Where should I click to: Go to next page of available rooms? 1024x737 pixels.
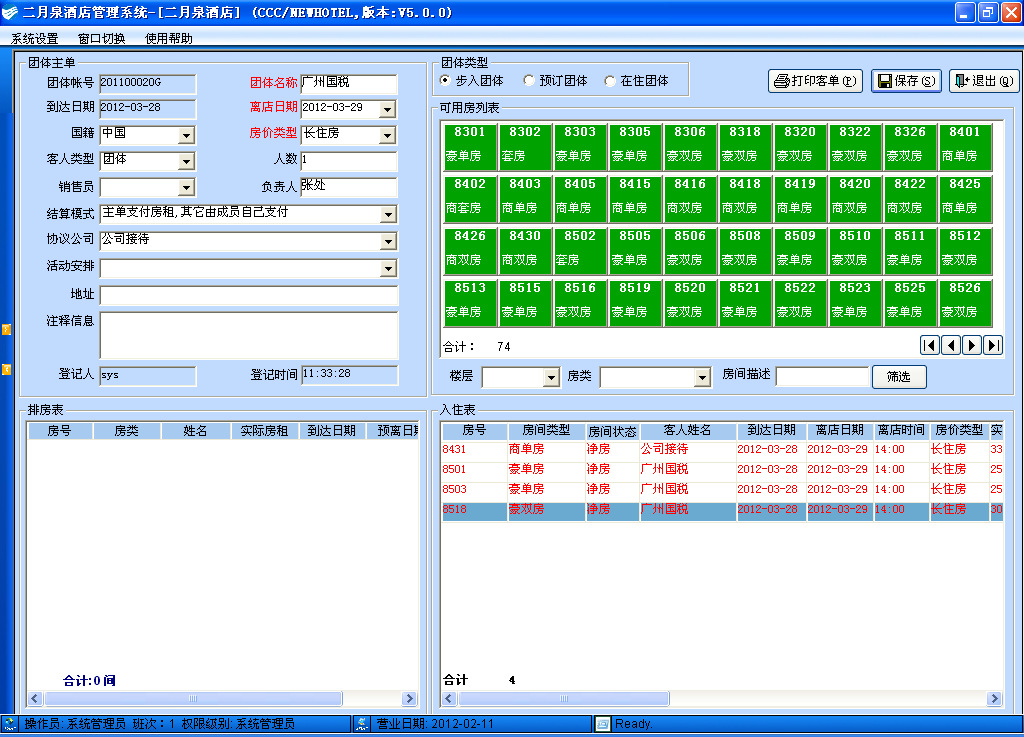click(972, 345)
